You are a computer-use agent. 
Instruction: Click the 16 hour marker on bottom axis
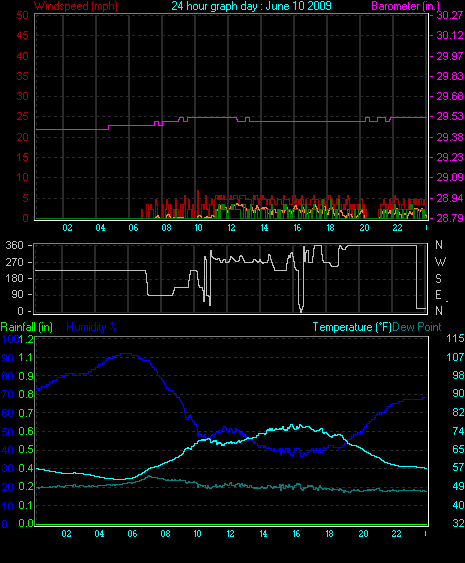[296, 534]
